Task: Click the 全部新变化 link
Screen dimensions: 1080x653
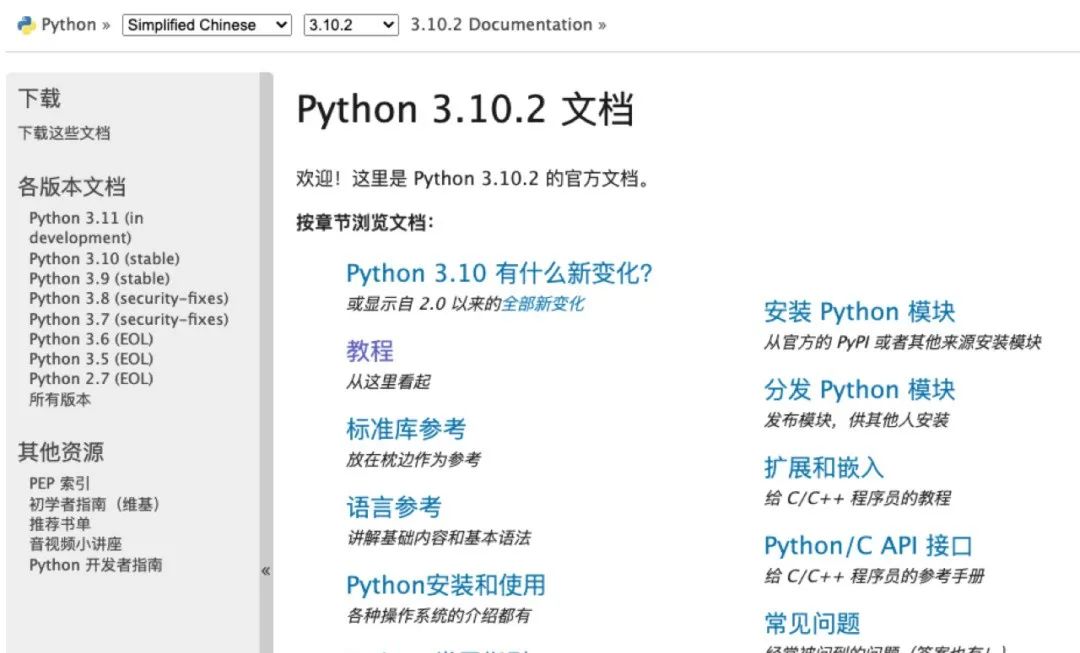Action: [x=543, y=304]
